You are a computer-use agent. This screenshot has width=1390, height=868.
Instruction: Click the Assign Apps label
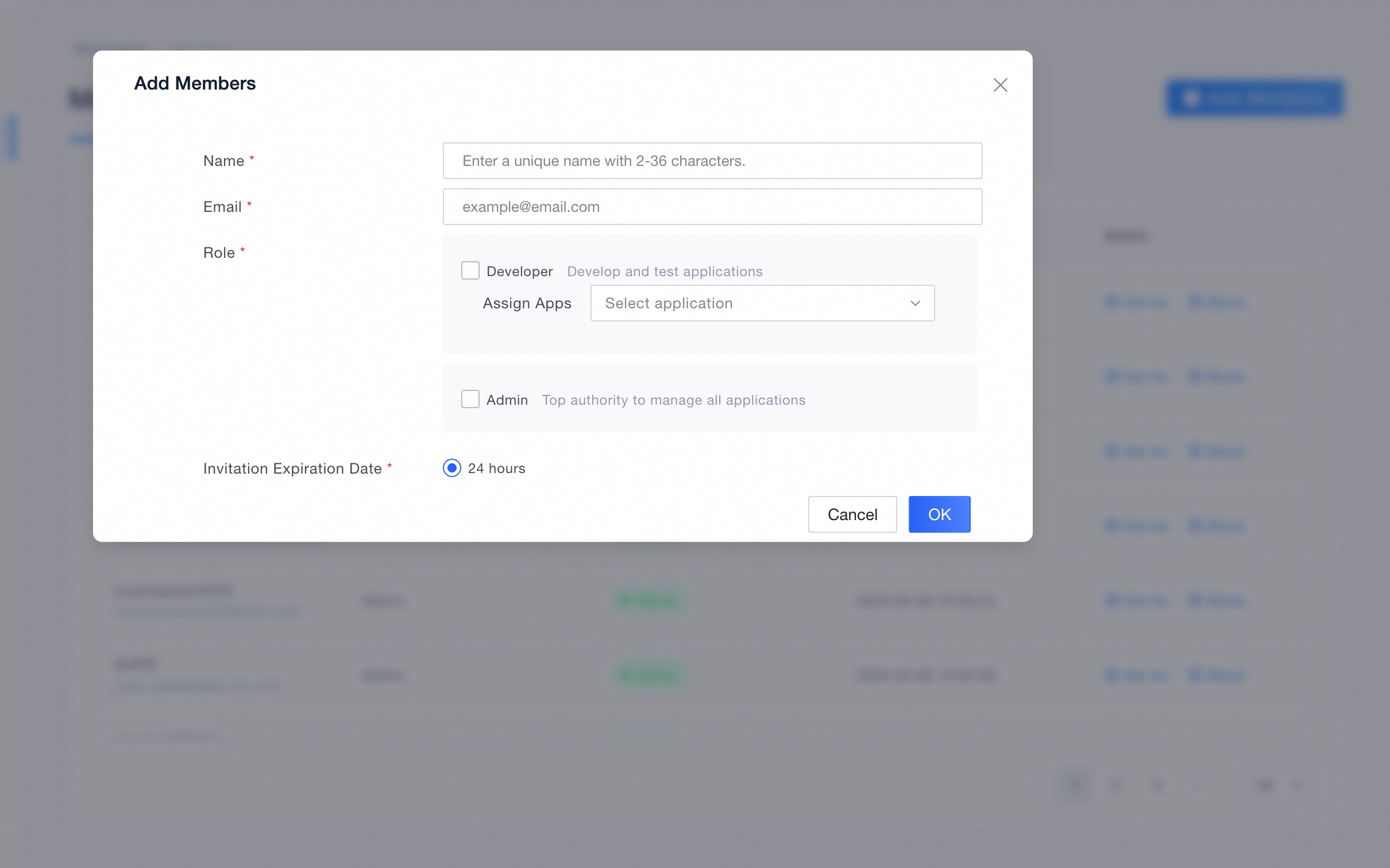(527, 303)
